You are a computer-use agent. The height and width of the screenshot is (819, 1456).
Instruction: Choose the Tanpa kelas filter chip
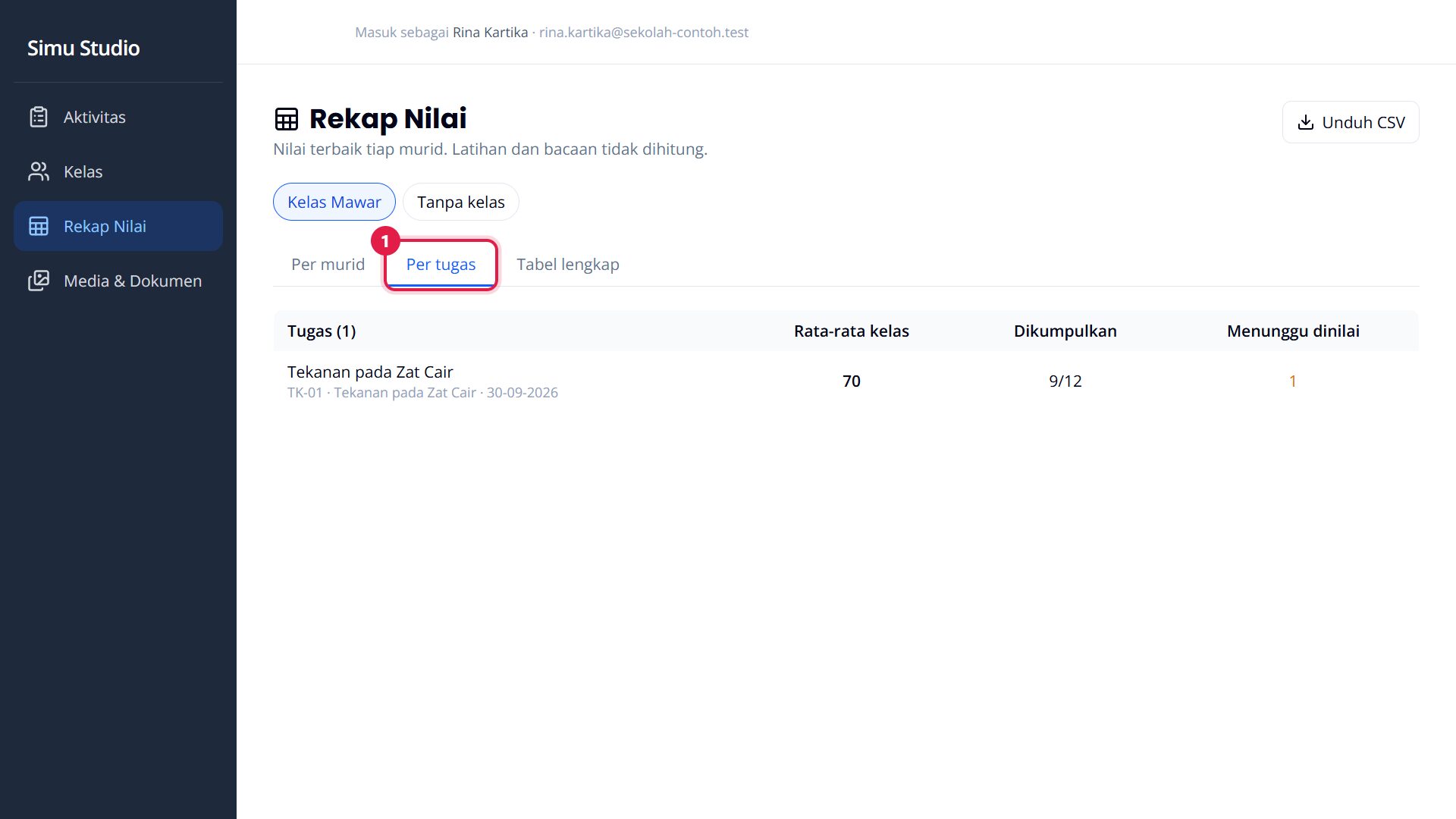tap(461, 202)
